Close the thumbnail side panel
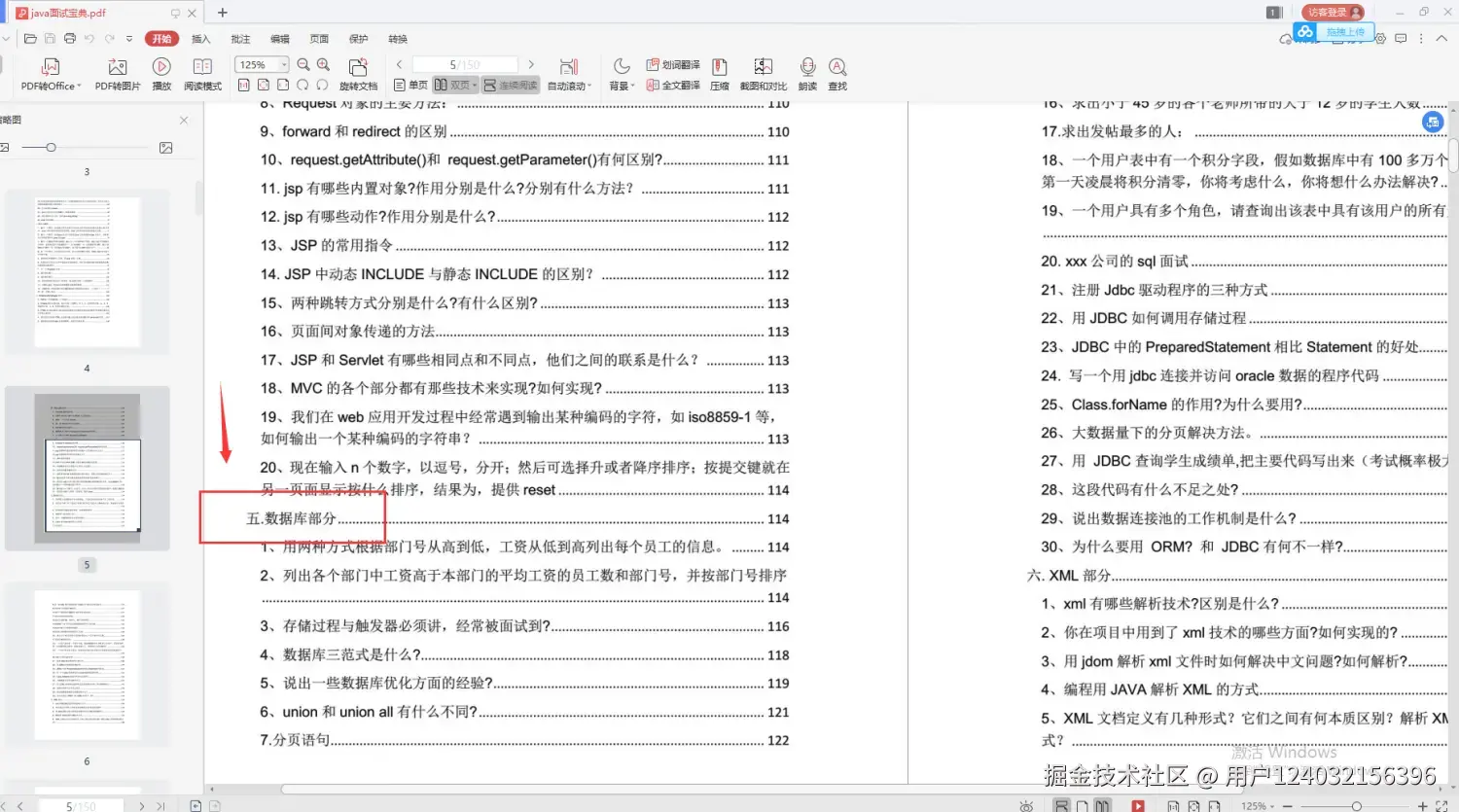 tap(184, 120)
